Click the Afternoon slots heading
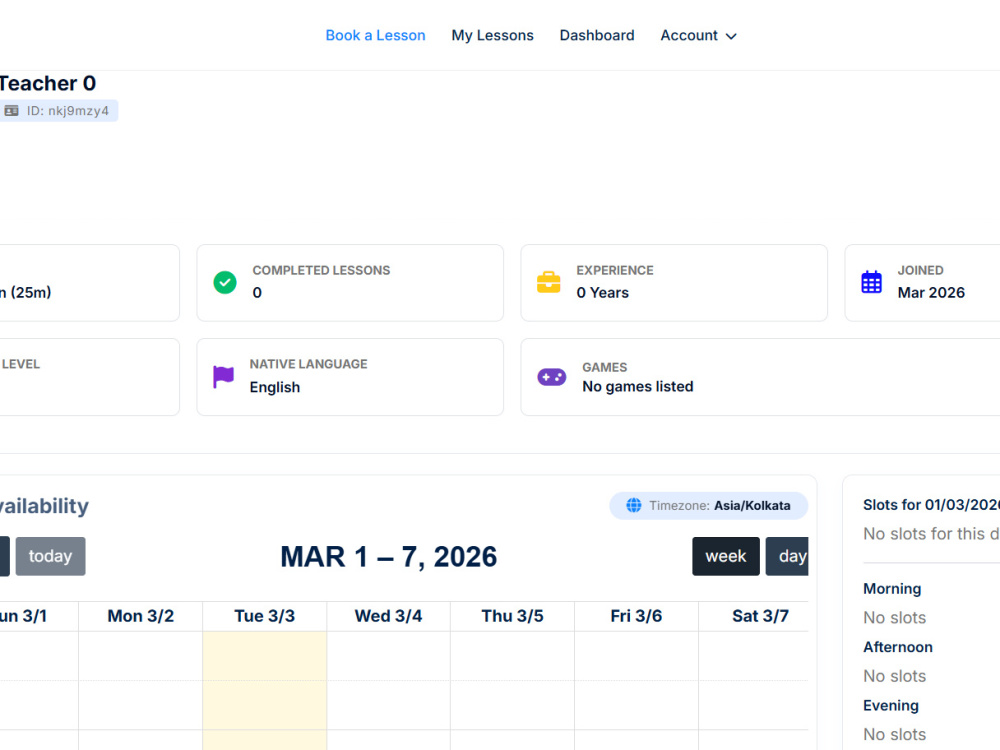 (897, 647)
